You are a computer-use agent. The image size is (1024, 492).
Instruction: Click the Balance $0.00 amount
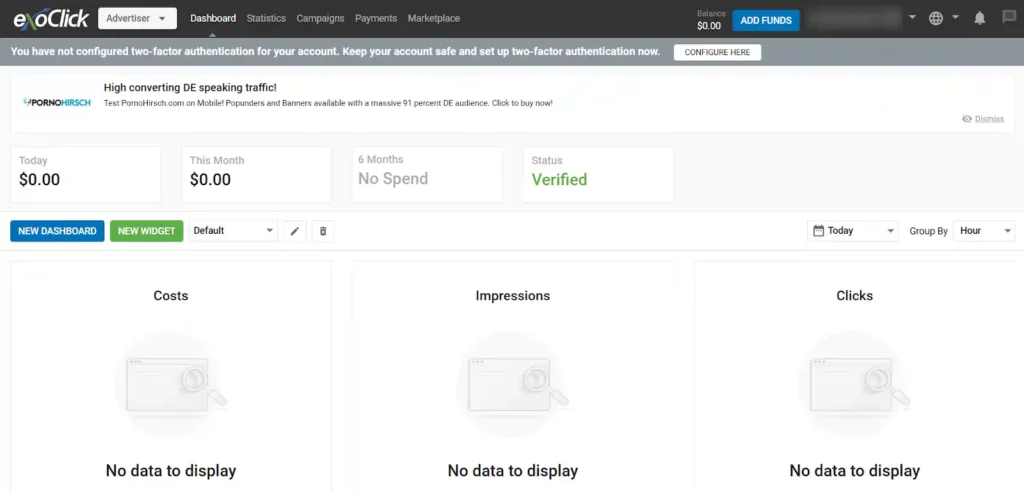tap(709, 26)
